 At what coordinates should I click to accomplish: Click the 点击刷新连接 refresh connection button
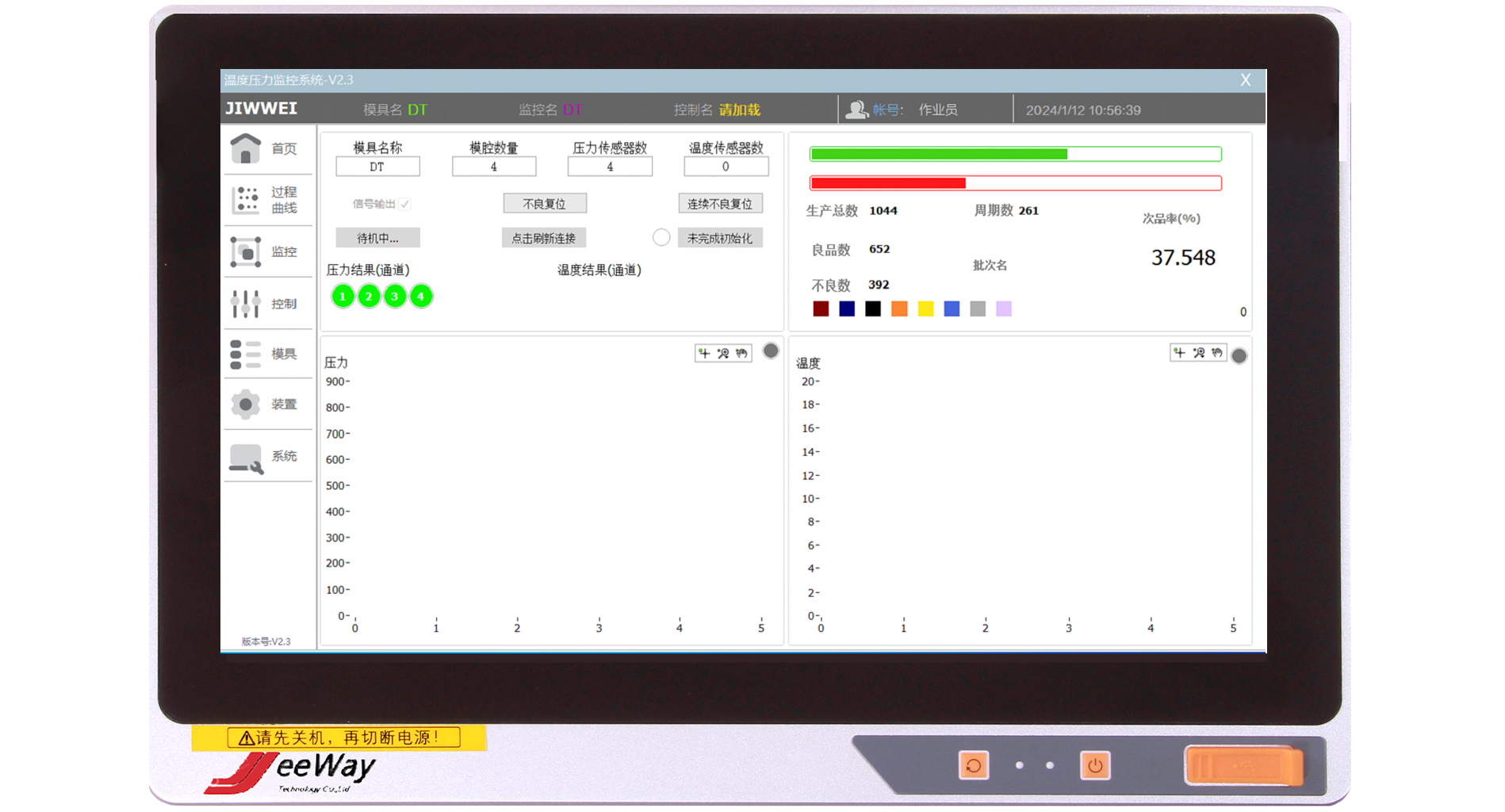point(543,238)
